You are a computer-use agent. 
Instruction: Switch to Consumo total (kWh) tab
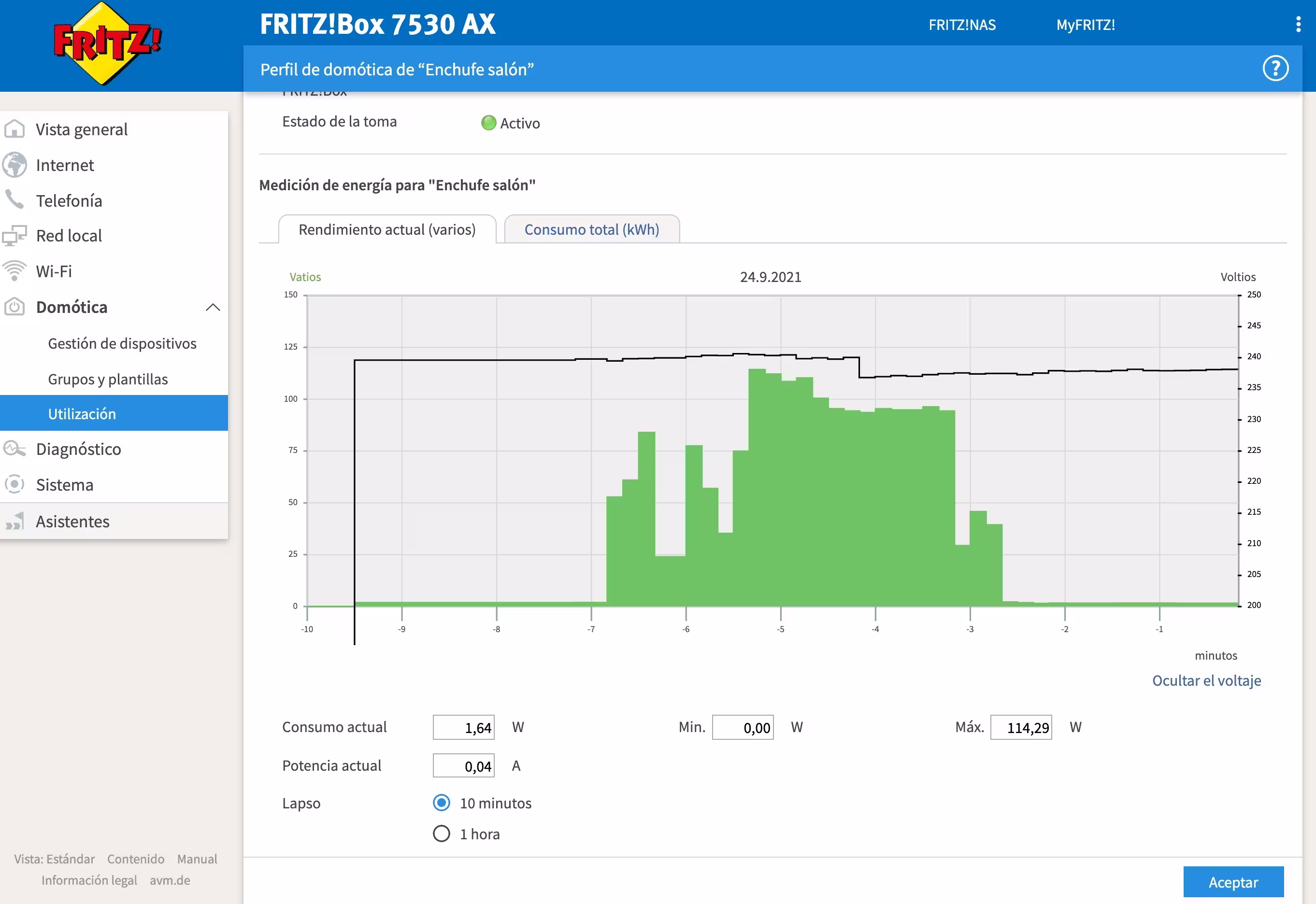[591, 229]
